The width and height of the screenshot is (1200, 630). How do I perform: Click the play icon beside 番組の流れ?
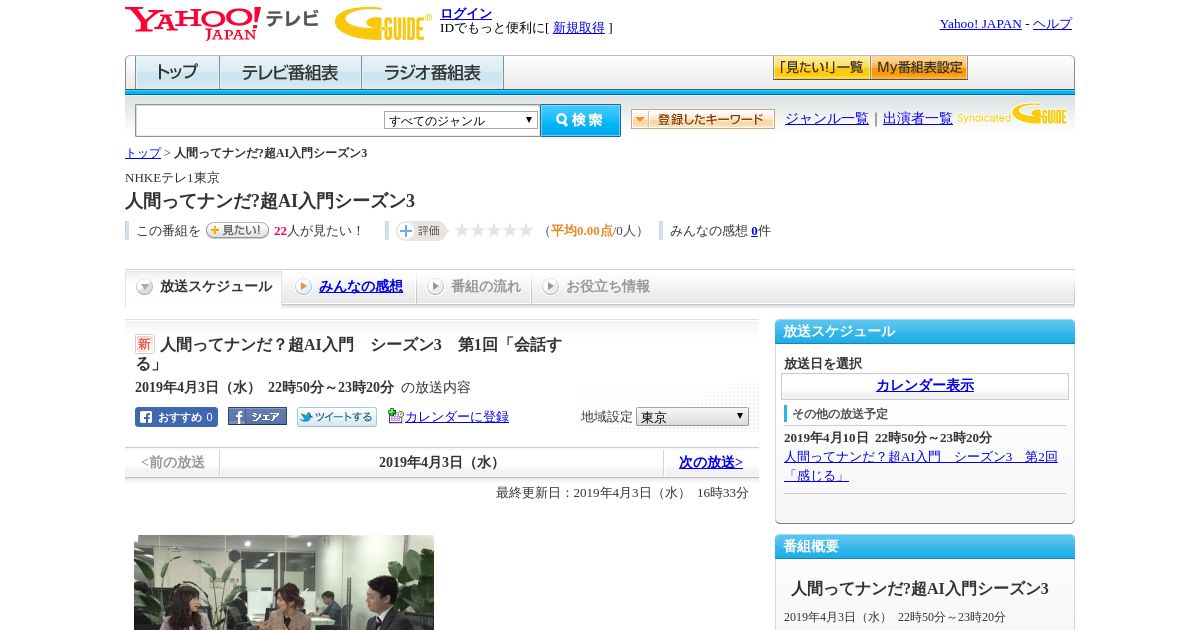[x=435, y=287]
